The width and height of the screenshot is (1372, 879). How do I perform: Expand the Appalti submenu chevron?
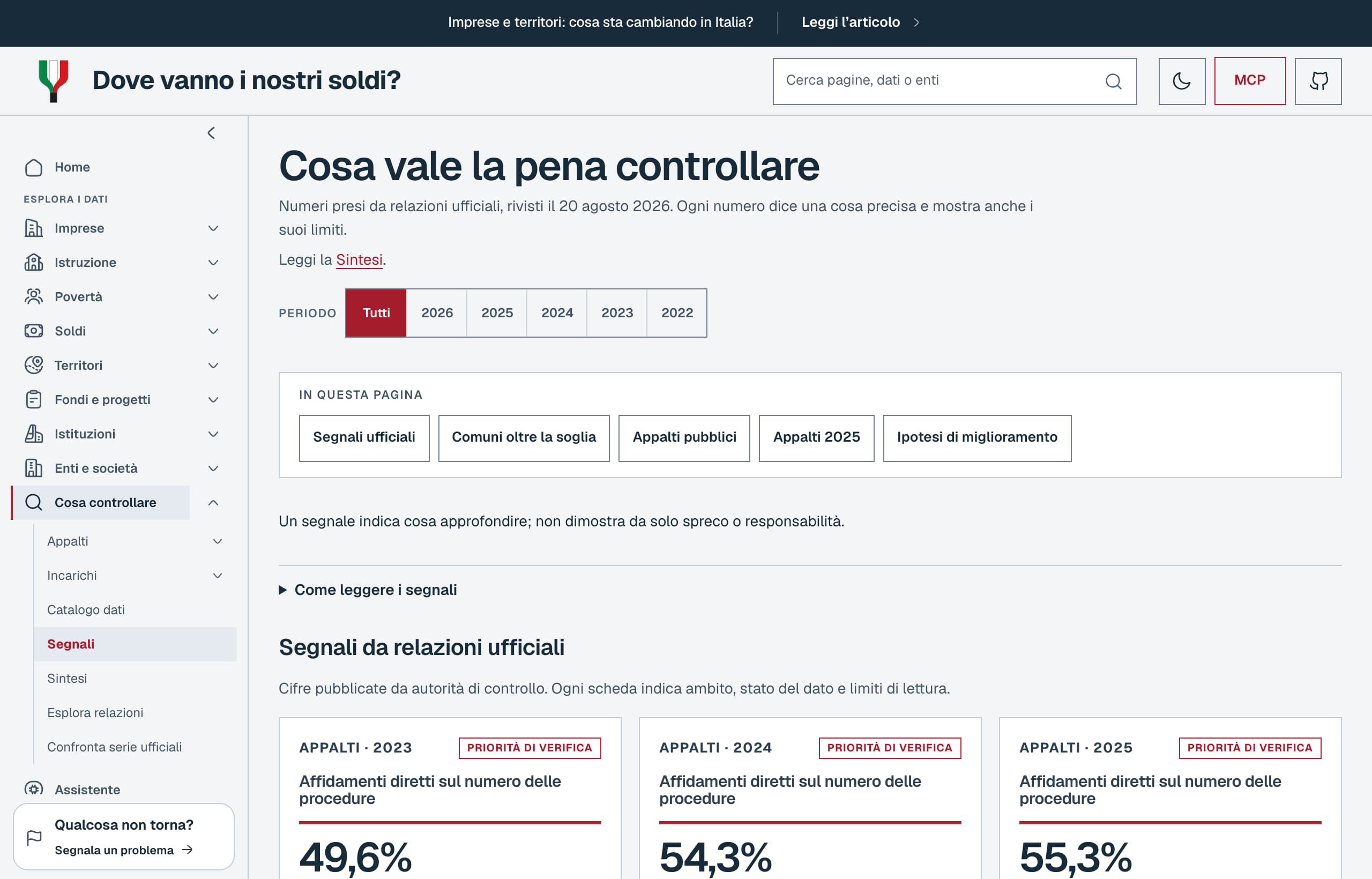(218, 541)
